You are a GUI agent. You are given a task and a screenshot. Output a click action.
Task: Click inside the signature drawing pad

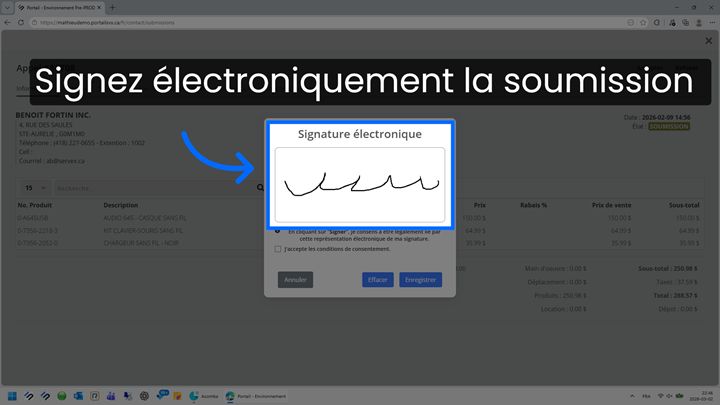[x=360, y=185]
